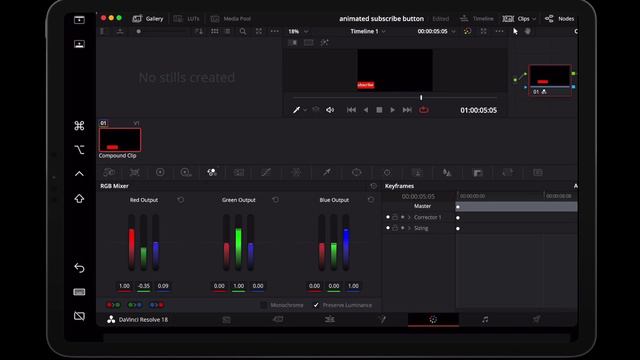
Task: Open the RGB Mixer palette icon
Action: point(212,172)
